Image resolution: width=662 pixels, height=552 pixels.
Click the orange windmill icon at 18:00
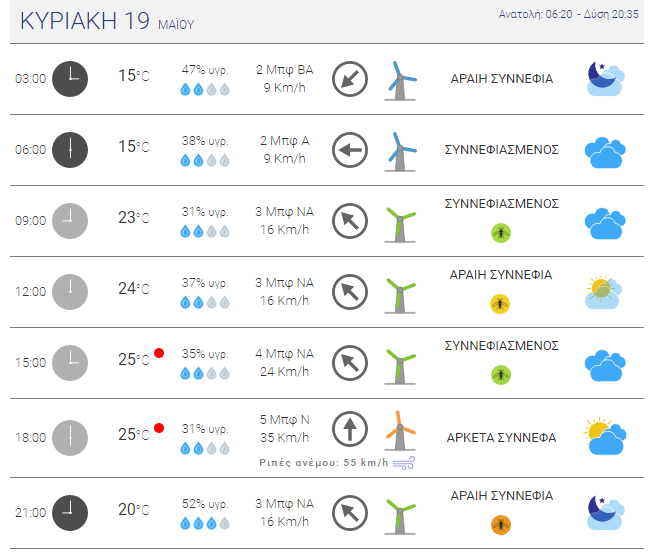pos(400,430)
